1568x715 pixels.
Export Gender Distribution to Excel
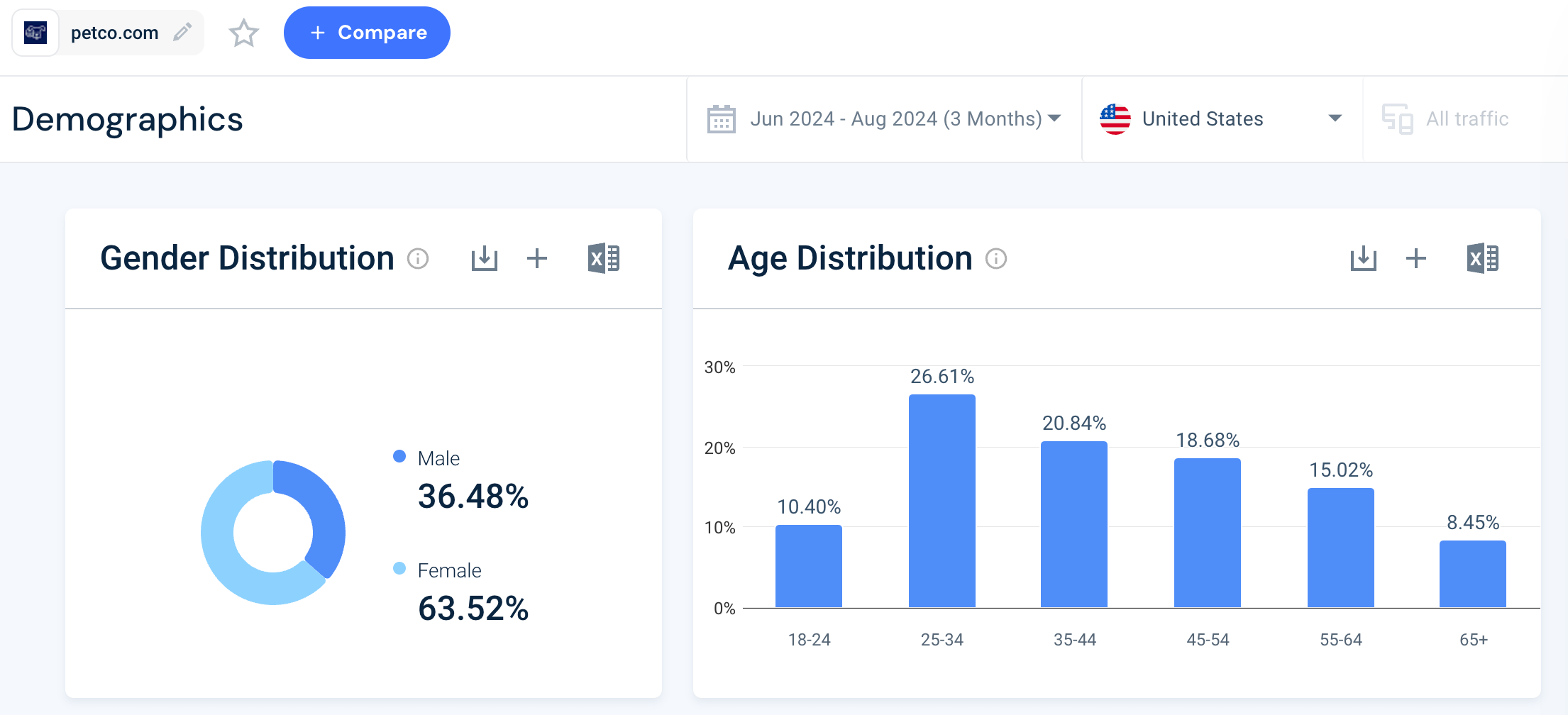(x=604, y=259)
